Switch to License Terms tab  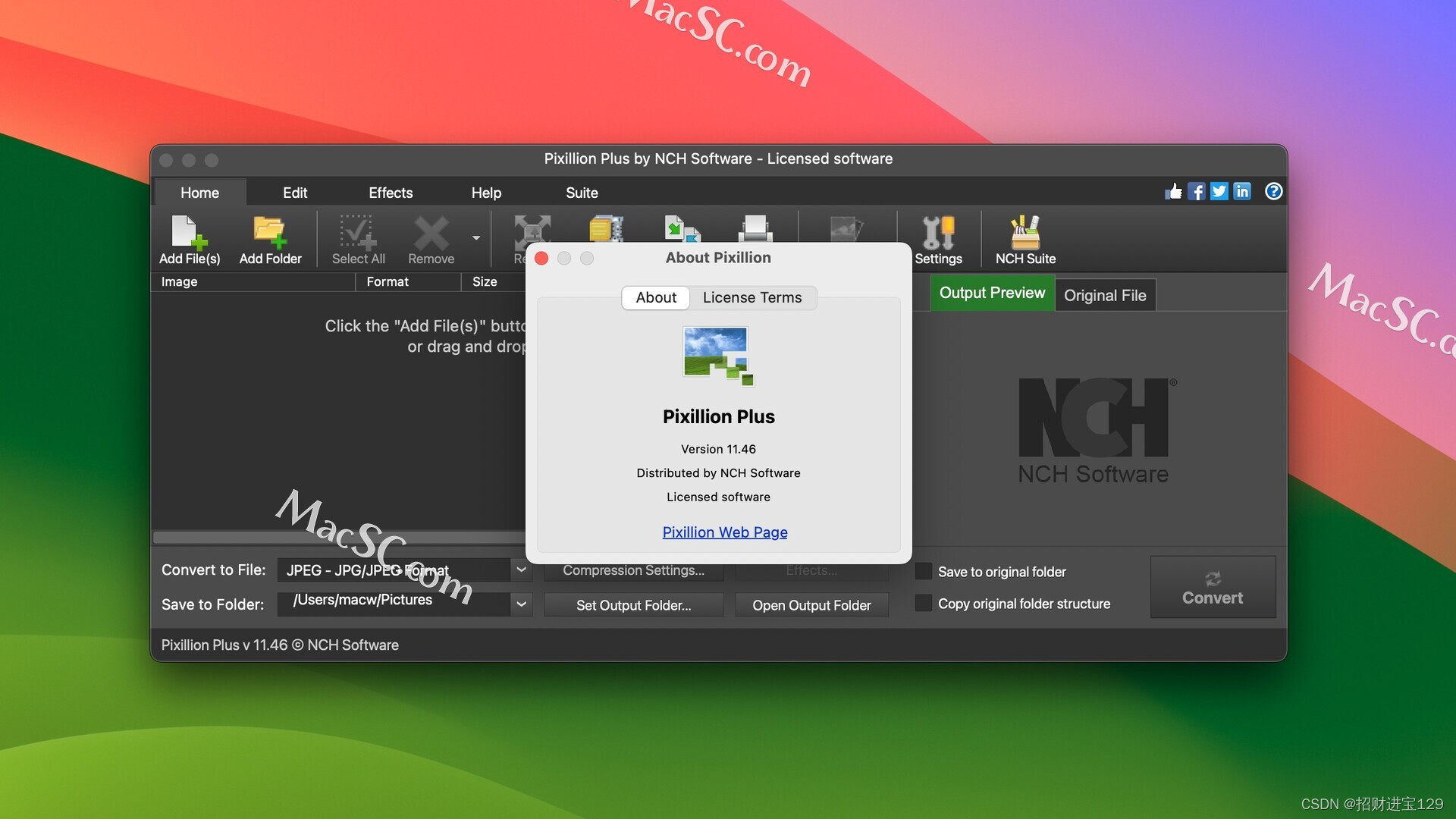tap(752, 298)
